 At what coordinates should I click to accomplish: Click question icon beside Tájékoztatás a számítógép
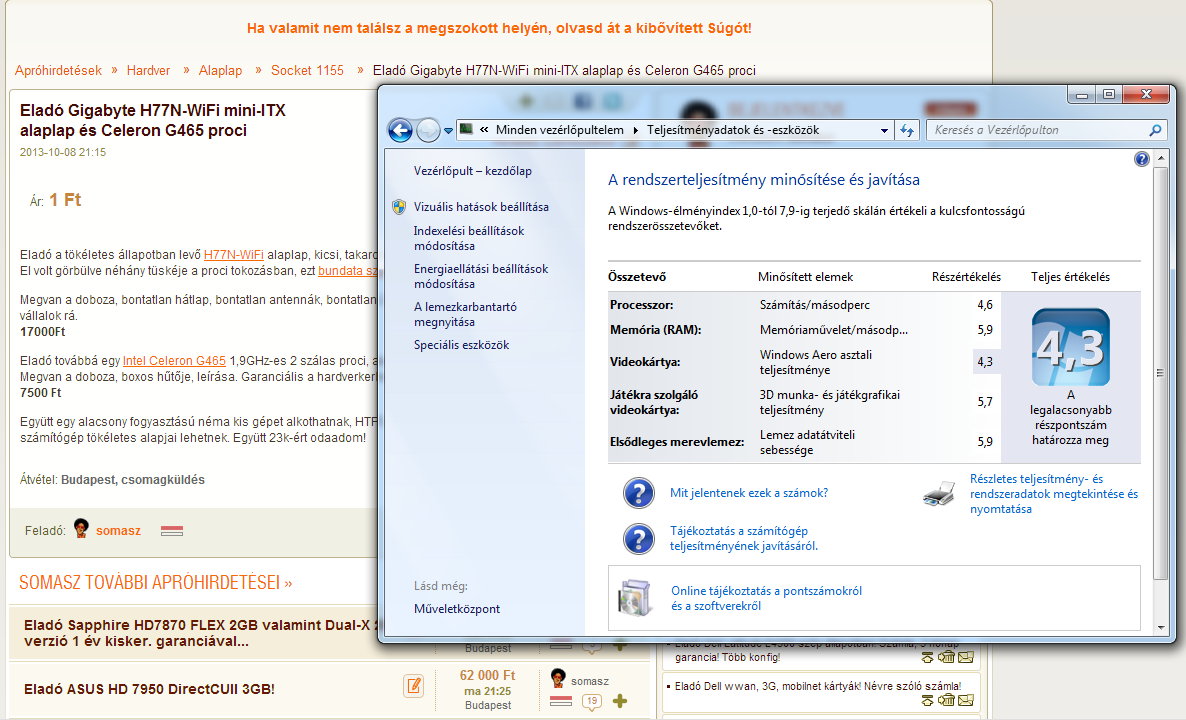638,538
